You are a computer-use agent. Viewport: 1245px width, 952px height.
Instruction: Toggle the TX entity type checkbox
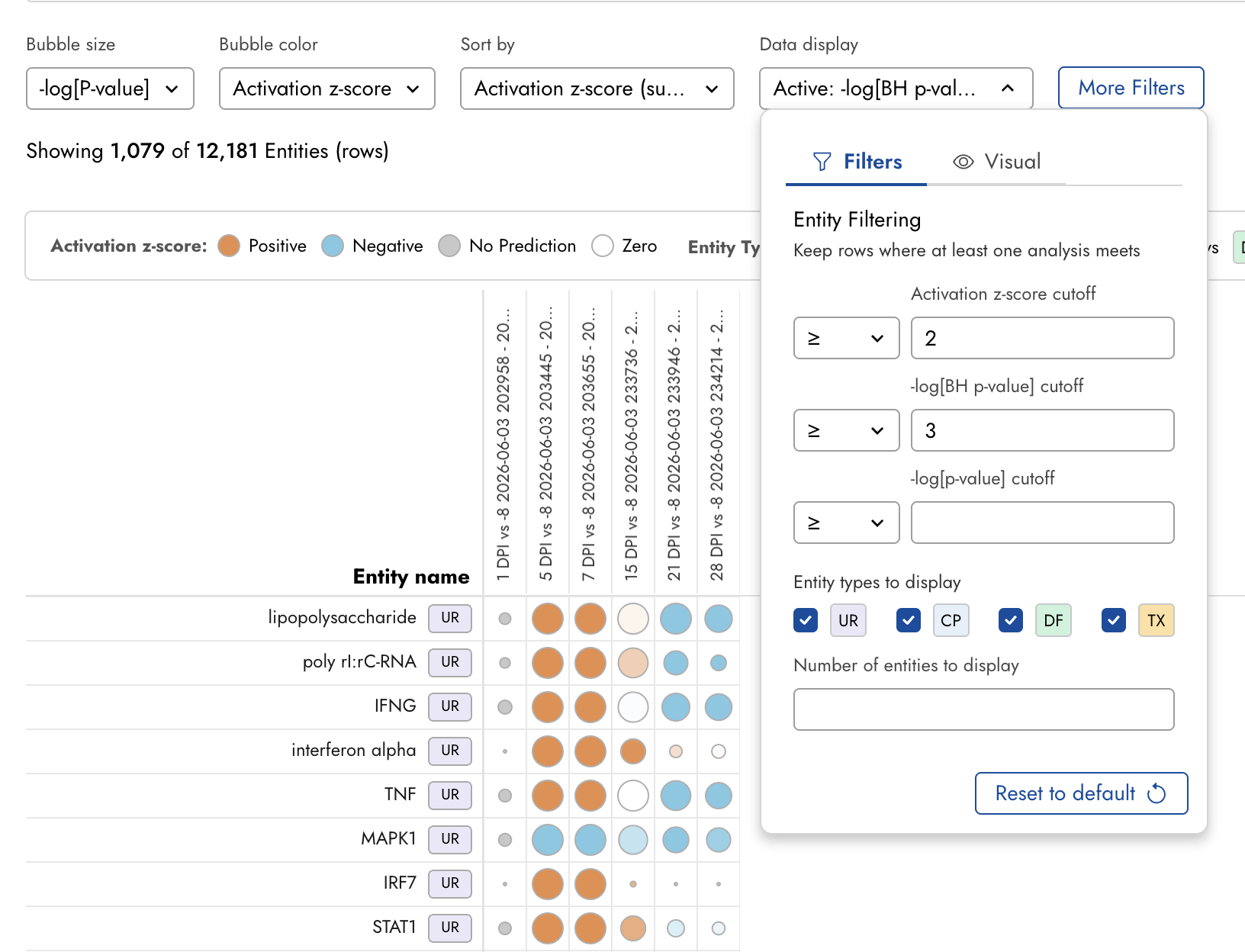1114,620
